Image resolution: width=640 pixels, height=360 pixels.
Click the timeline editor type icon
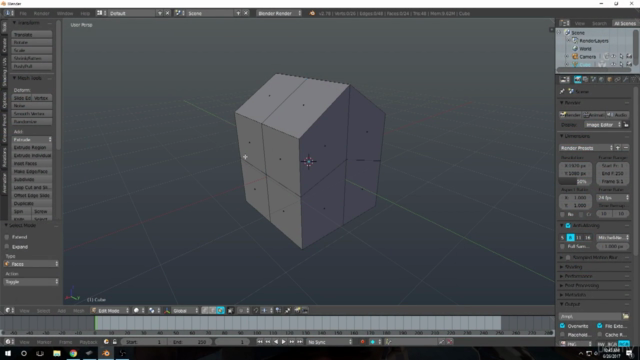point(8,342)
